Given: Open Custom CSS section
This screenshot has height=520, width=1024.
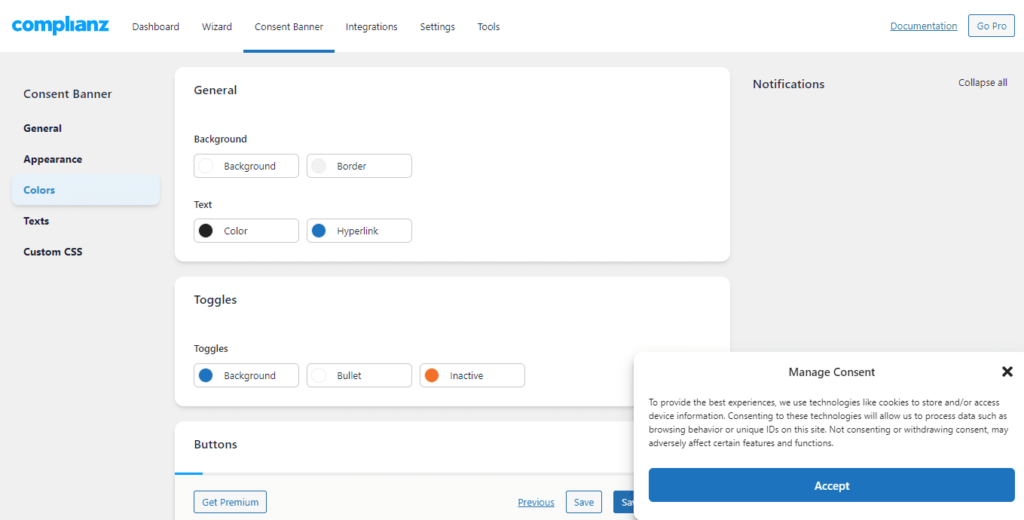Looking at the screenshot, I should pyautogui.click(x=53, y=252).
